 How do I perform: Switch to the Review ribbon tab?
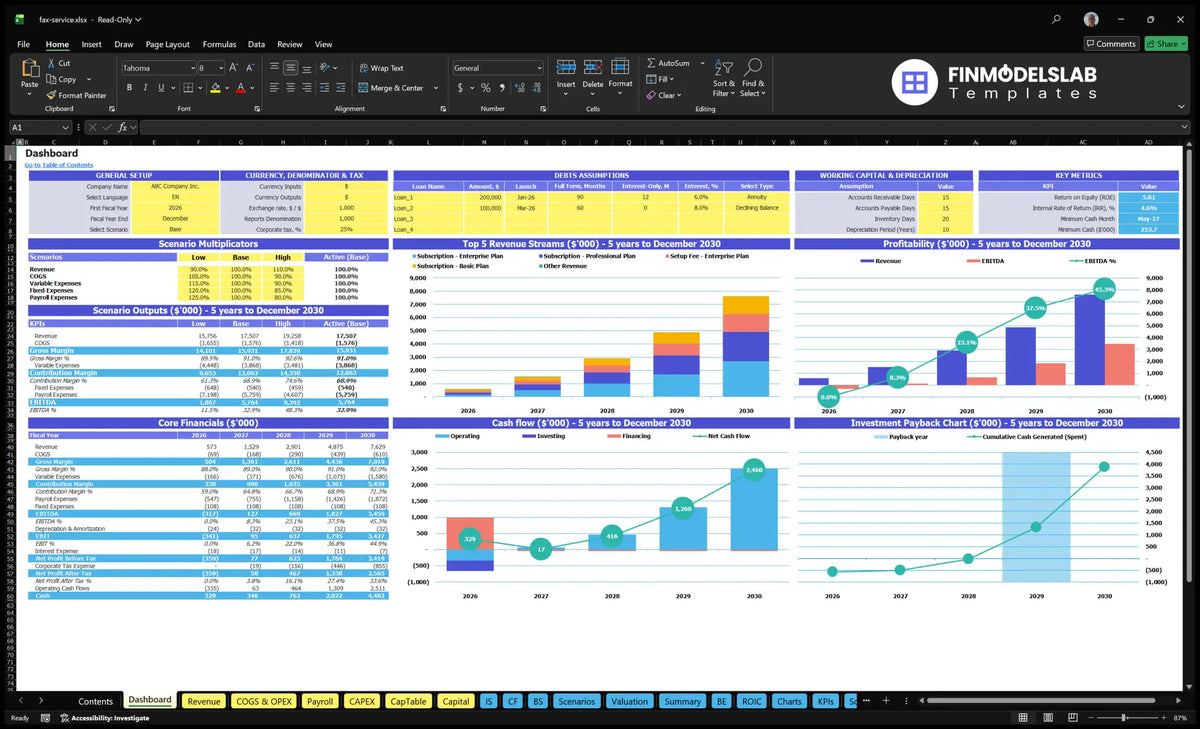(290, 44)
